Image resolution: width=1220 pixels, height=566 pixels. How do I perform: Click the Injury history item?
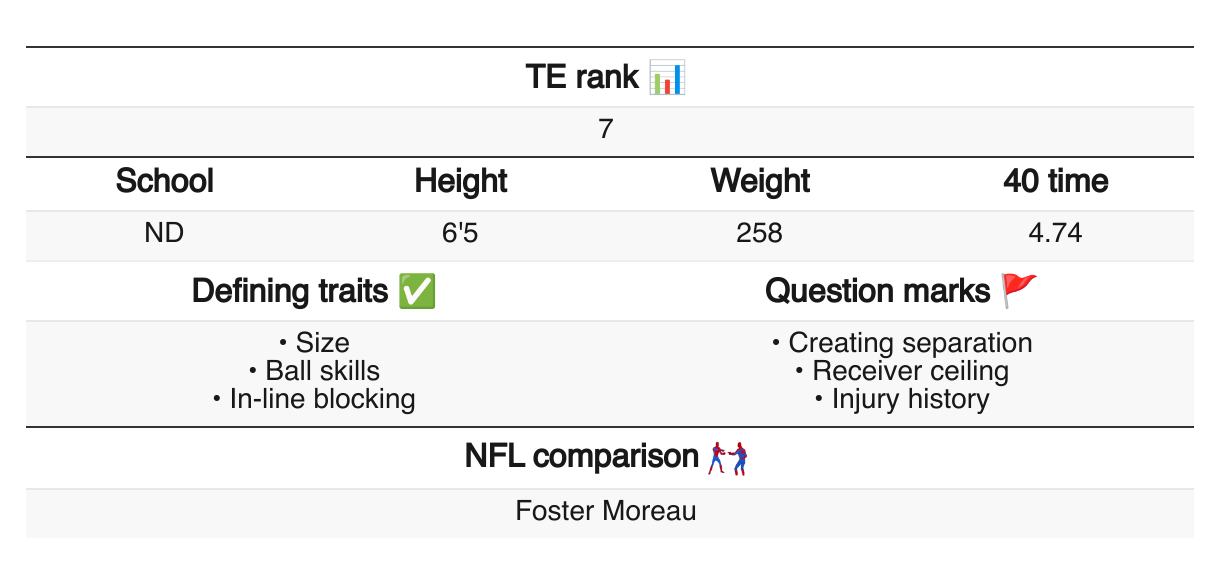pos(910,399)
